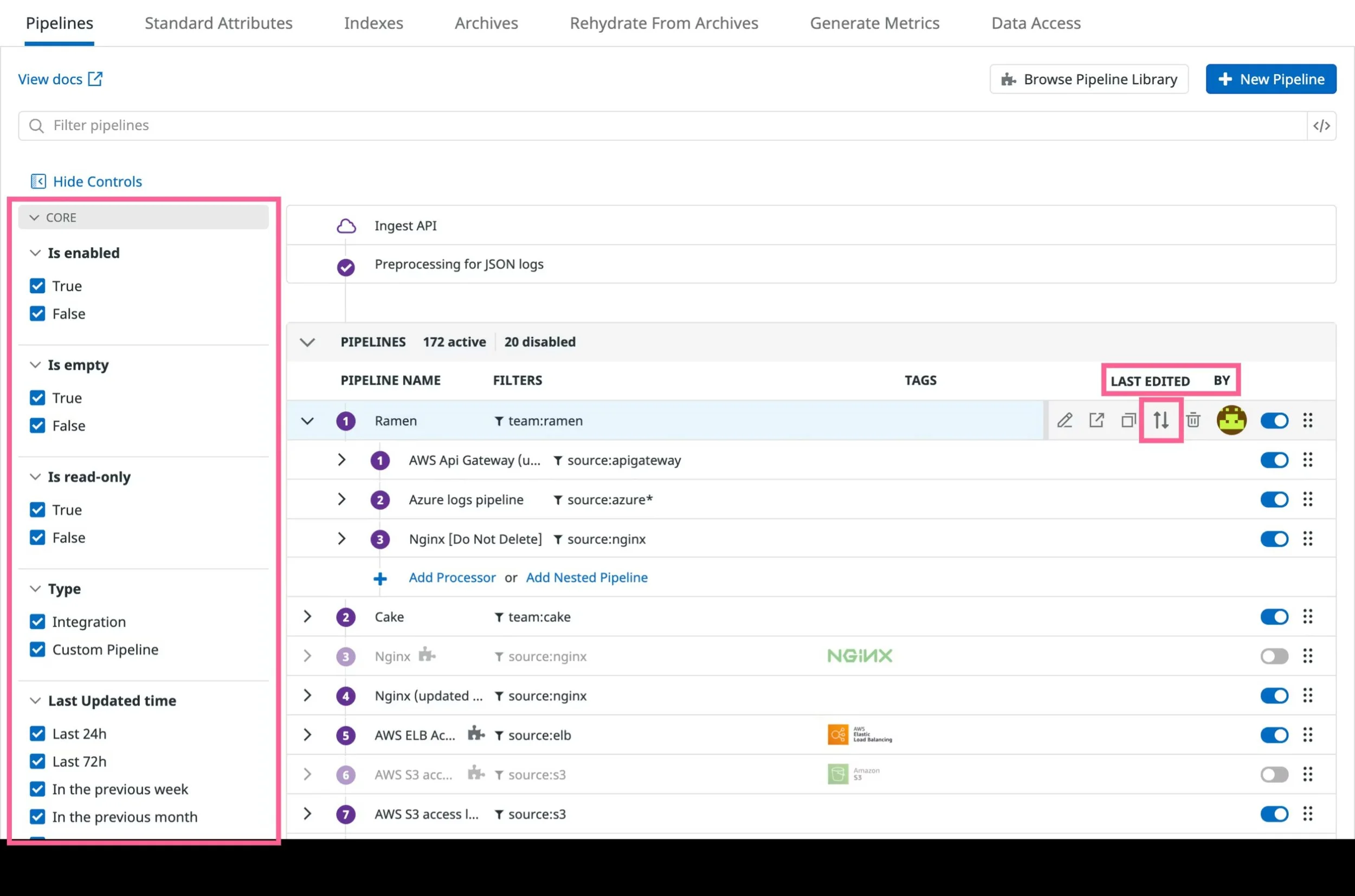This screenshot has height=896, width=1355.
Task: Enable the disabled Nginx pipeline toggle
Action: 1274,656
